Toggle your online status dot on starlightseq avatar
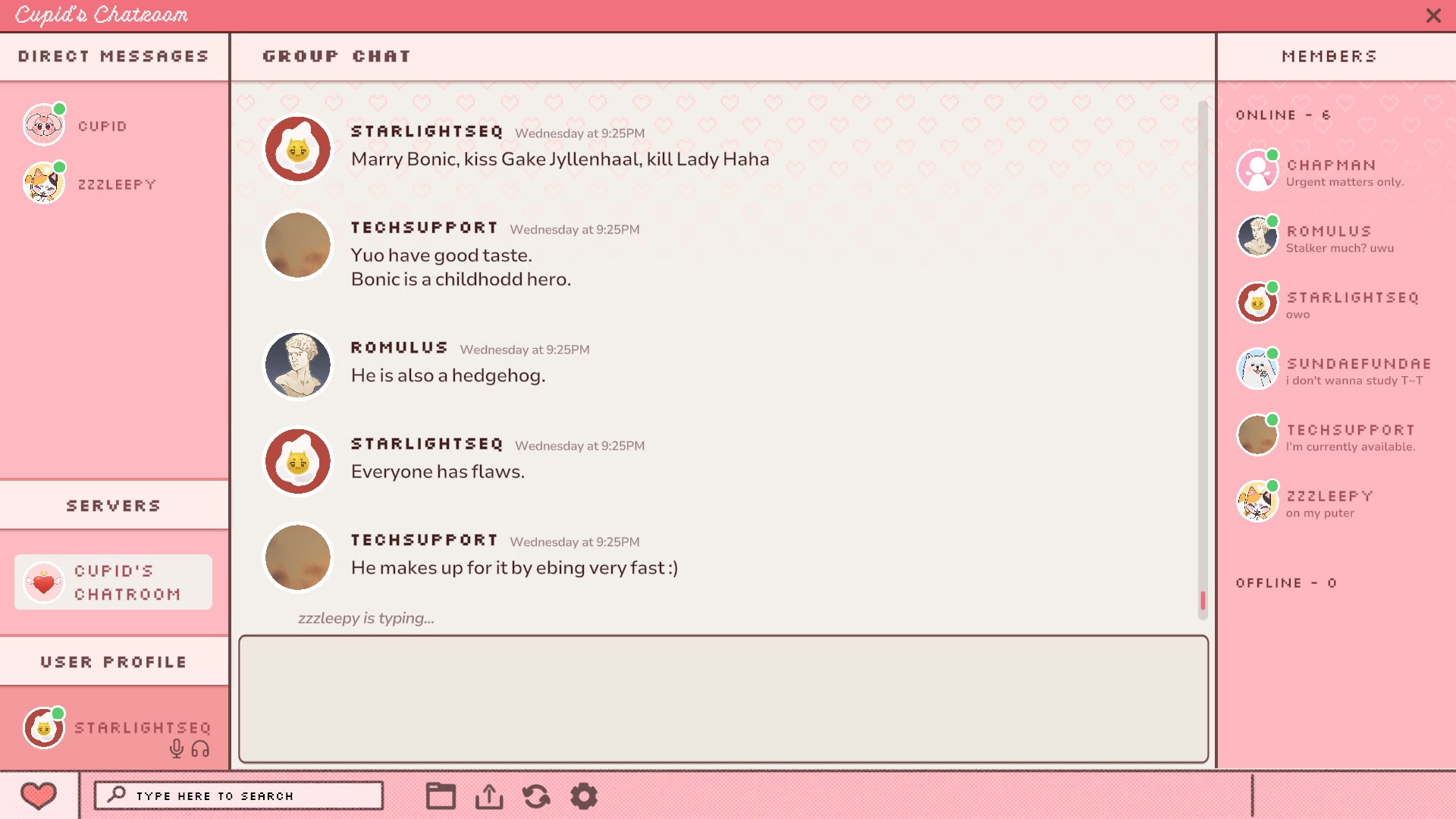 (59, 711)
